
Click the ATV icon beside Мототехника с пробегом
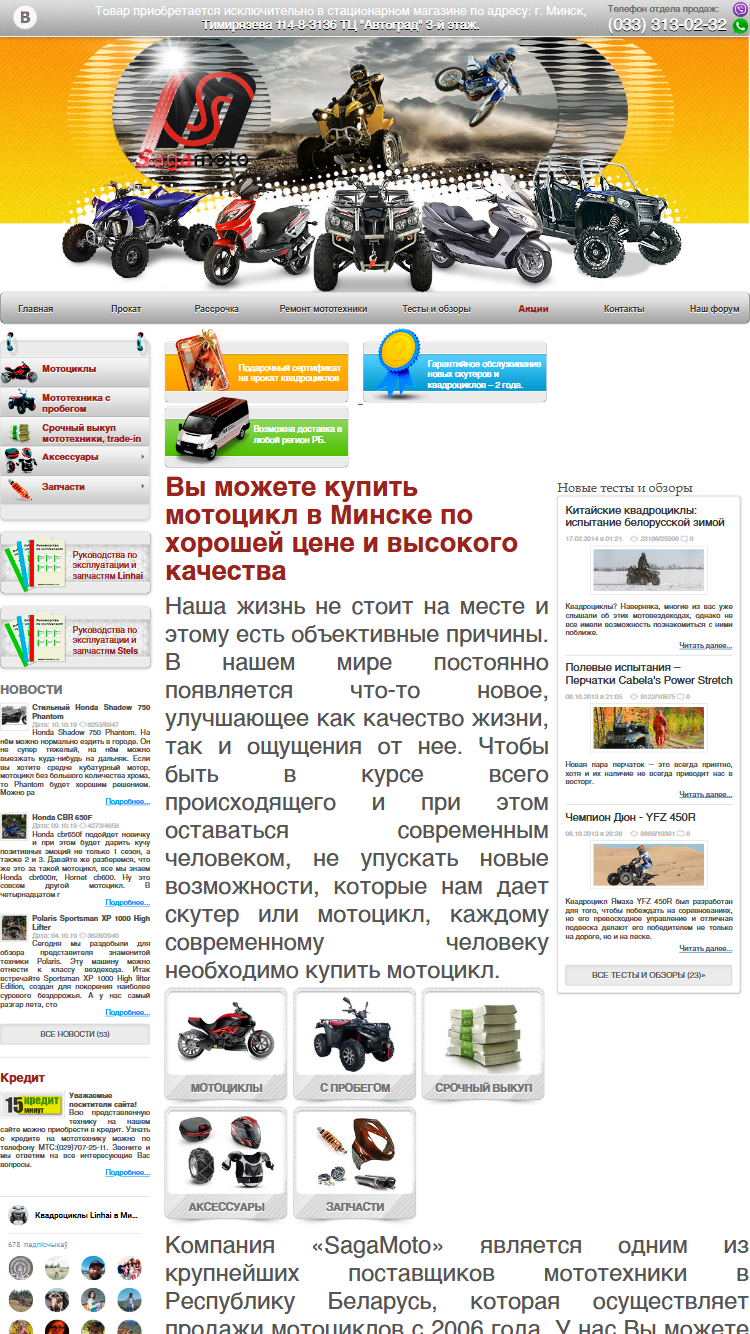tap(21, 403)
